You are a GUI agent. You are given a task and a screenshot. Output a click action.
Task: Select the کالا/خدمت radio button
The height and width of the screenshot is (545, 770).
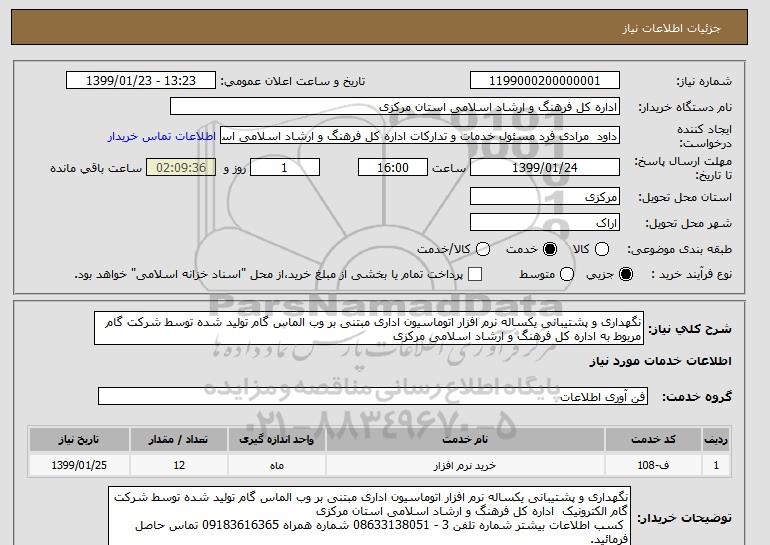point(483,249)
